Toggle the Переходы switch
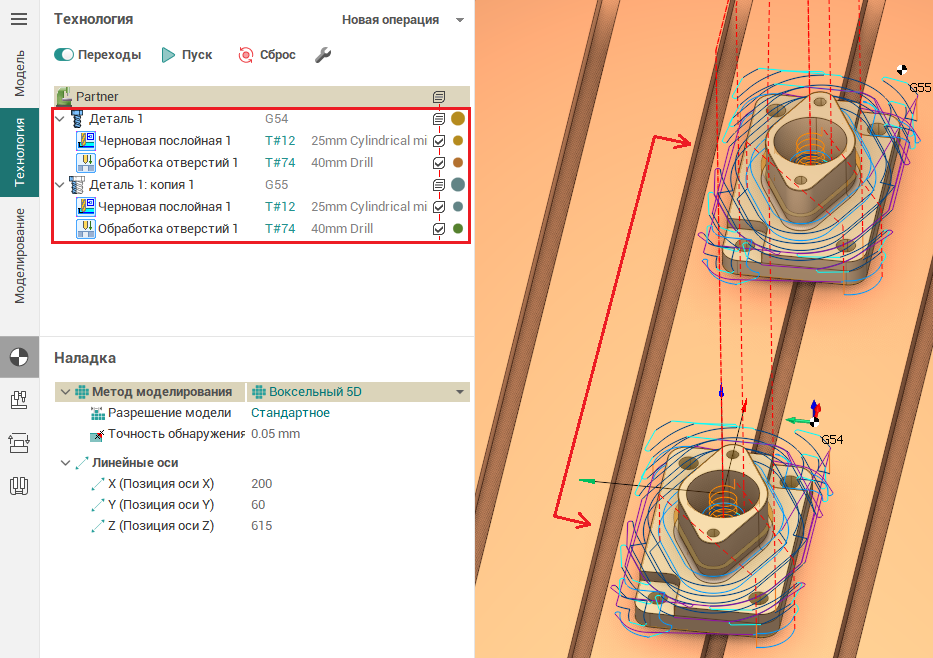 point(64,55)
